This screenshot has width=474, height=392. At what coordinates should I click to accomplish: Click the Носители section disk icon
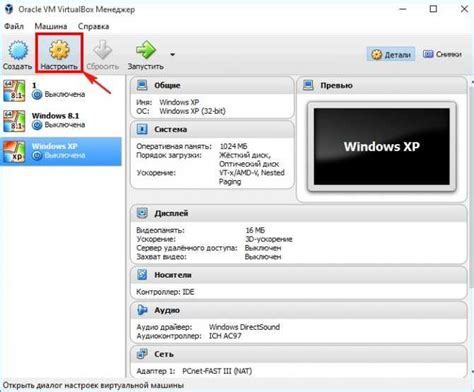142,275
